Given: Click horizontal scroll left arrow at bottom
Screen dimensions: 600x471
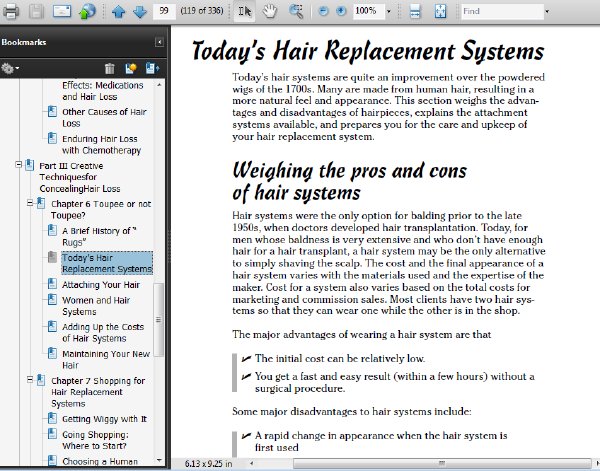Looking at the screenshot, I should (251, 463).
